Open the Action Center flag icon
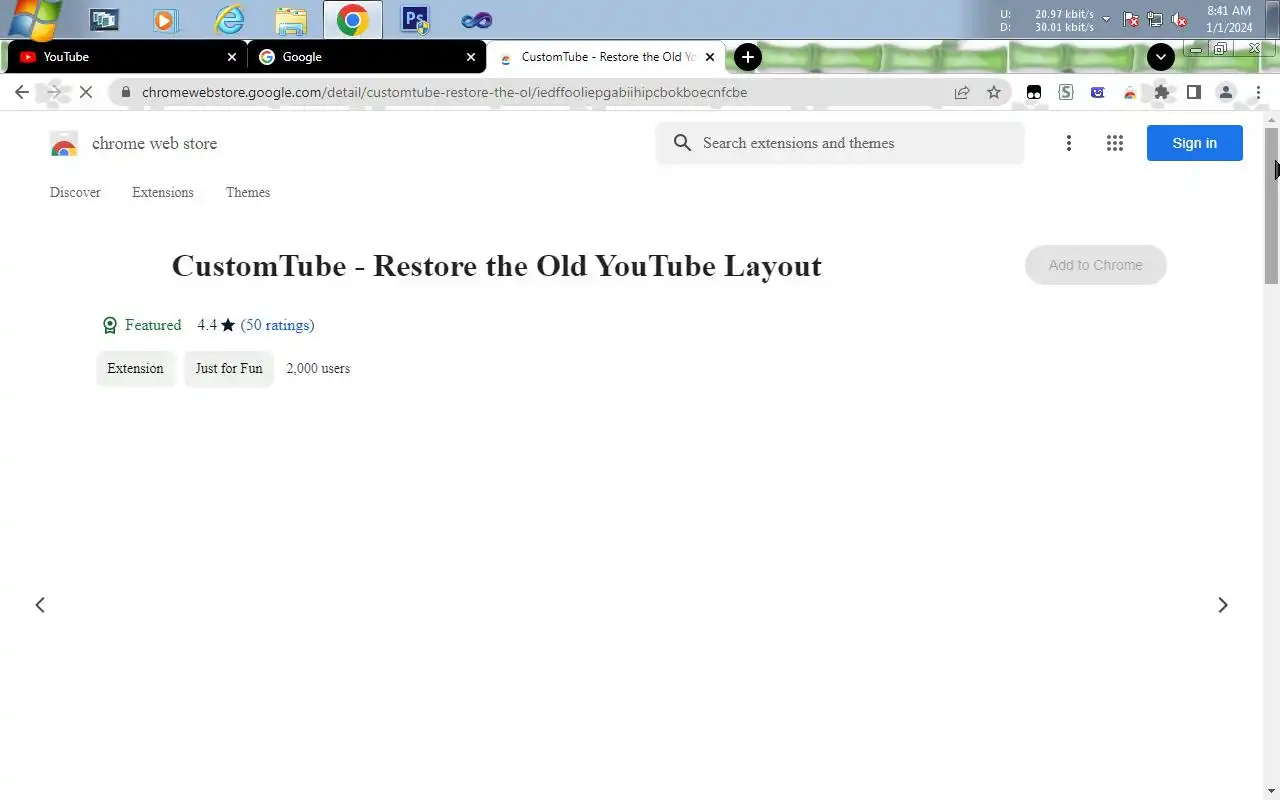The width and height of the screenshot is (1280, 800). [x=1131, y=19]
